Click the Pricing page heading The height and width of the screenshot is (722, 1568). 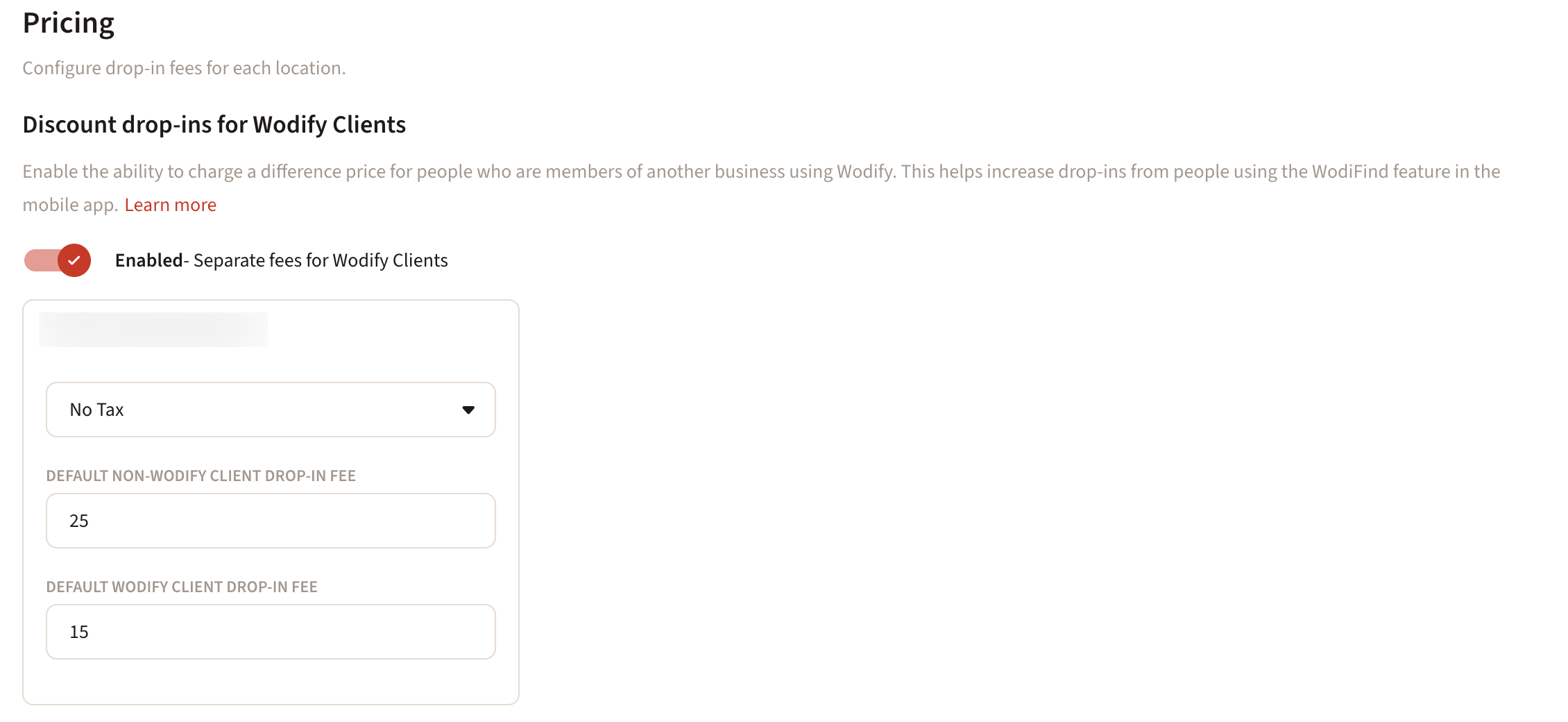tap(68, 23)
